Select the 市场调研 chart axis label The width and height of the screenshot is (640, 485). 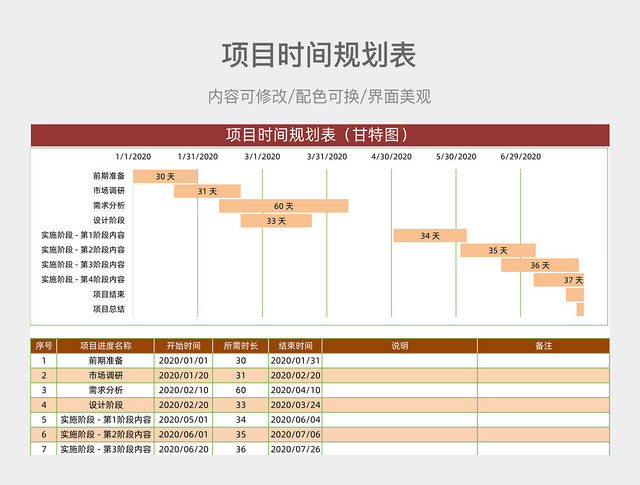(x=109, y=191)
